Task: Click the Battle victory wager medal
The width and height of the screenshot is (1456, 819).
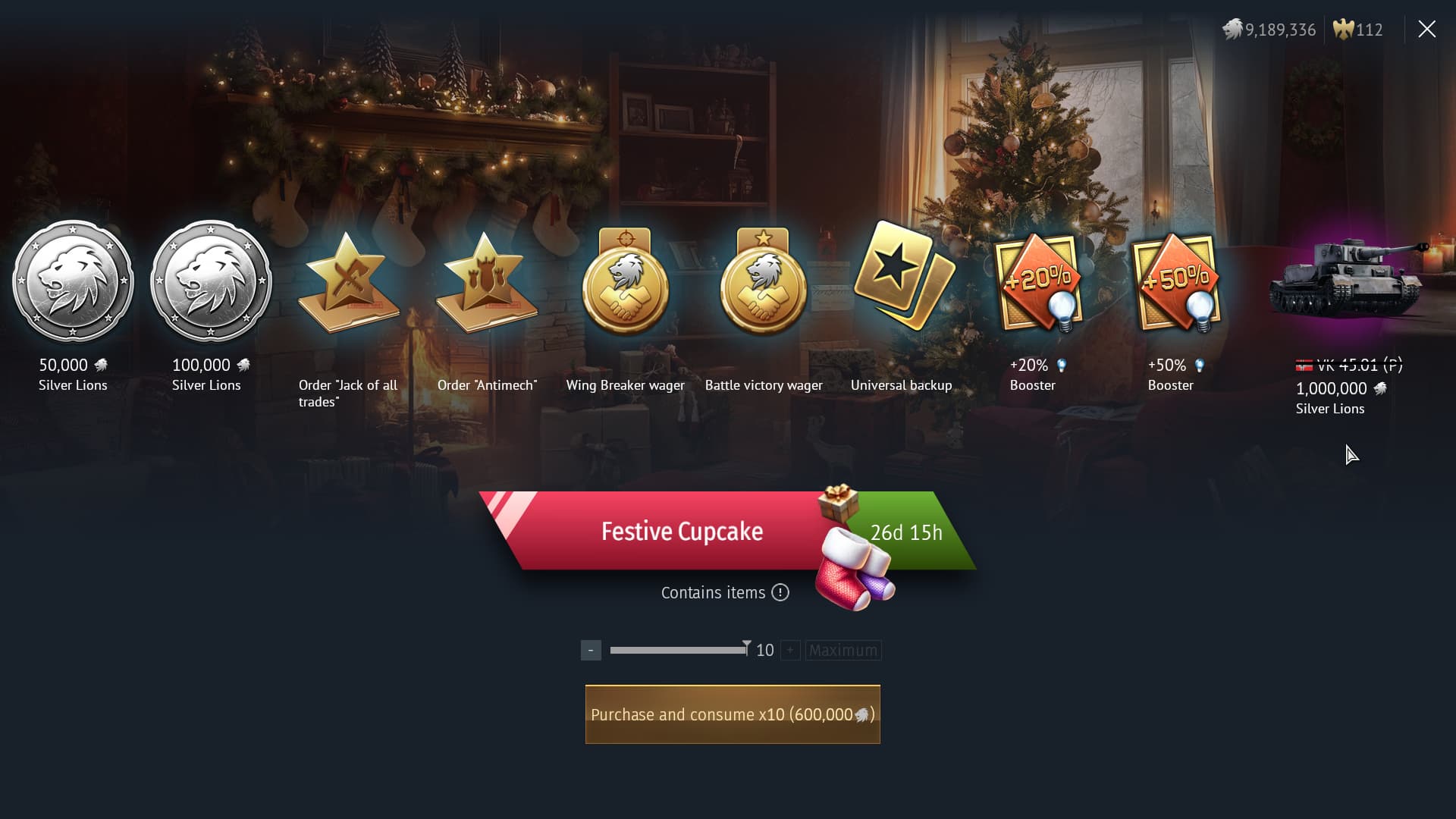Action: (763, 281)
